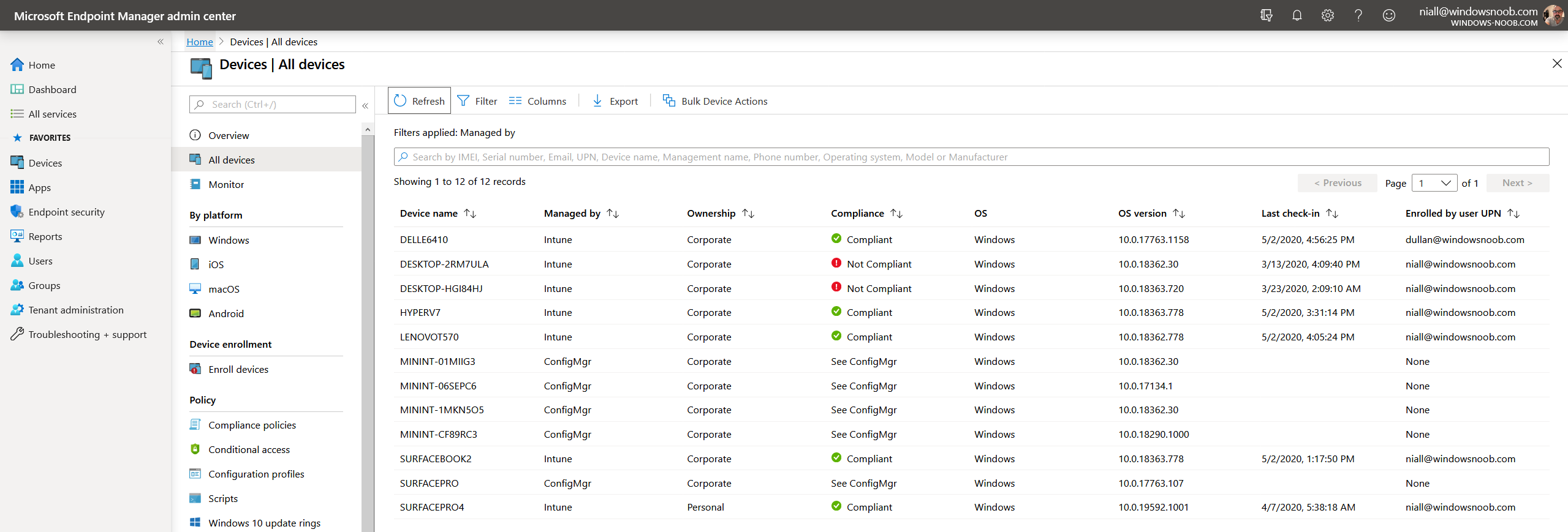Export the device list
The height and width of the screenshot is (532, 1568).
pyautogui.click(x=615, y=101)
